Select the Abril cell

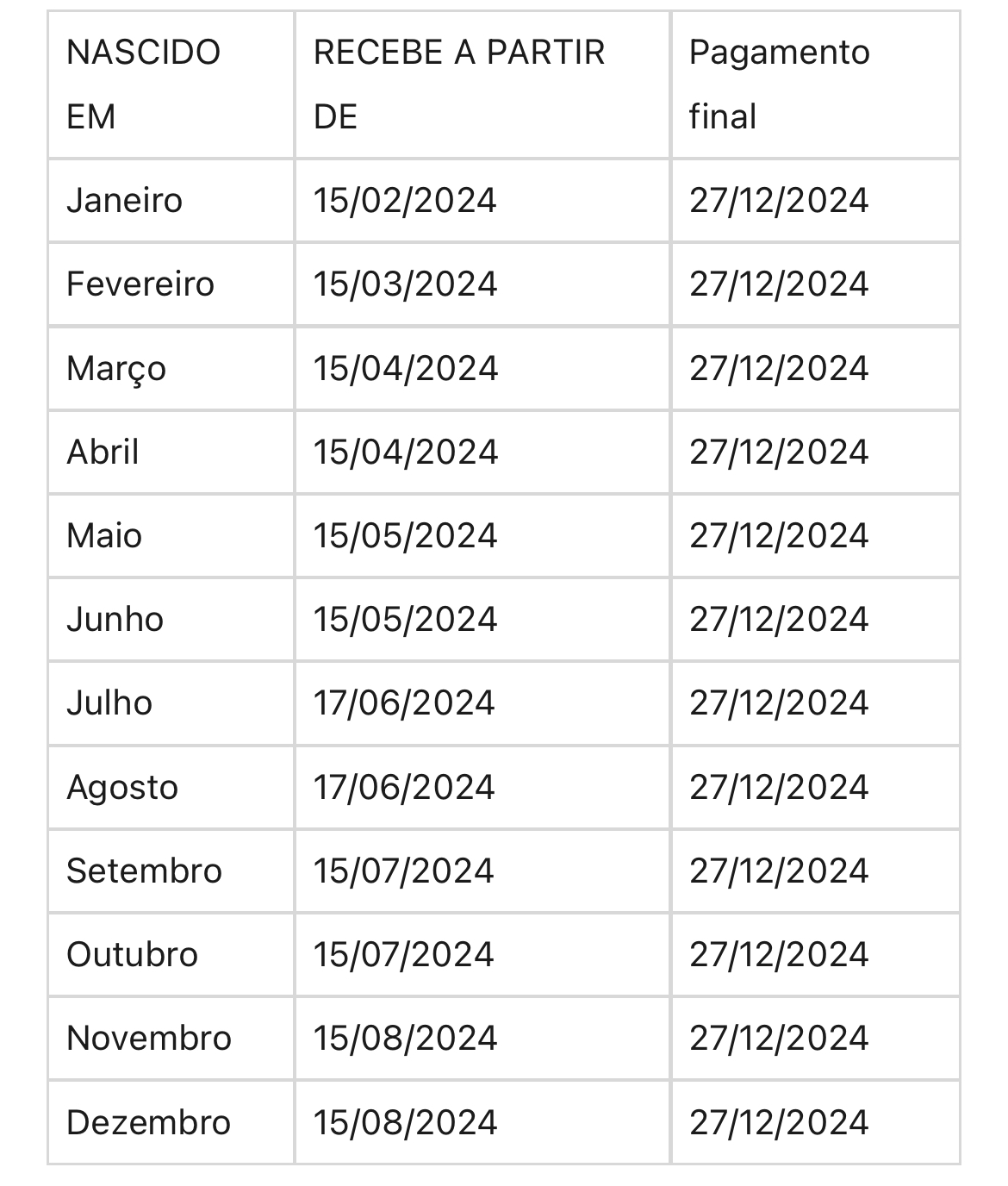pyautogui.click(x=171, y=452)
